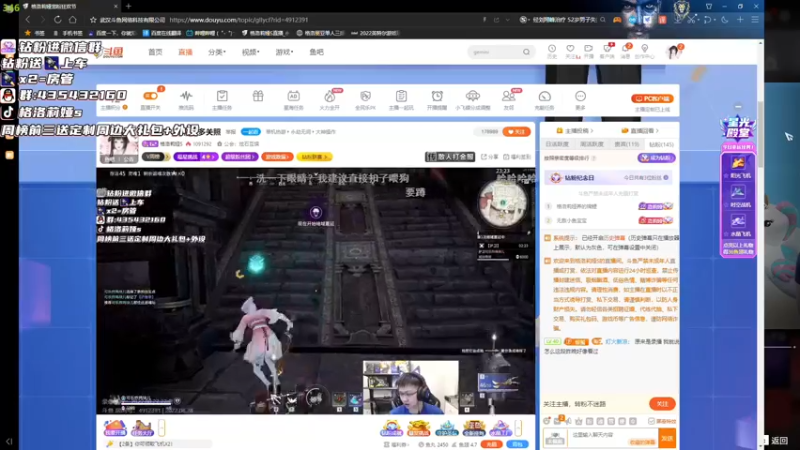Screen dimensions: 800x450
Task: Click the orange 发送 send button
Action: coord(667,438)
